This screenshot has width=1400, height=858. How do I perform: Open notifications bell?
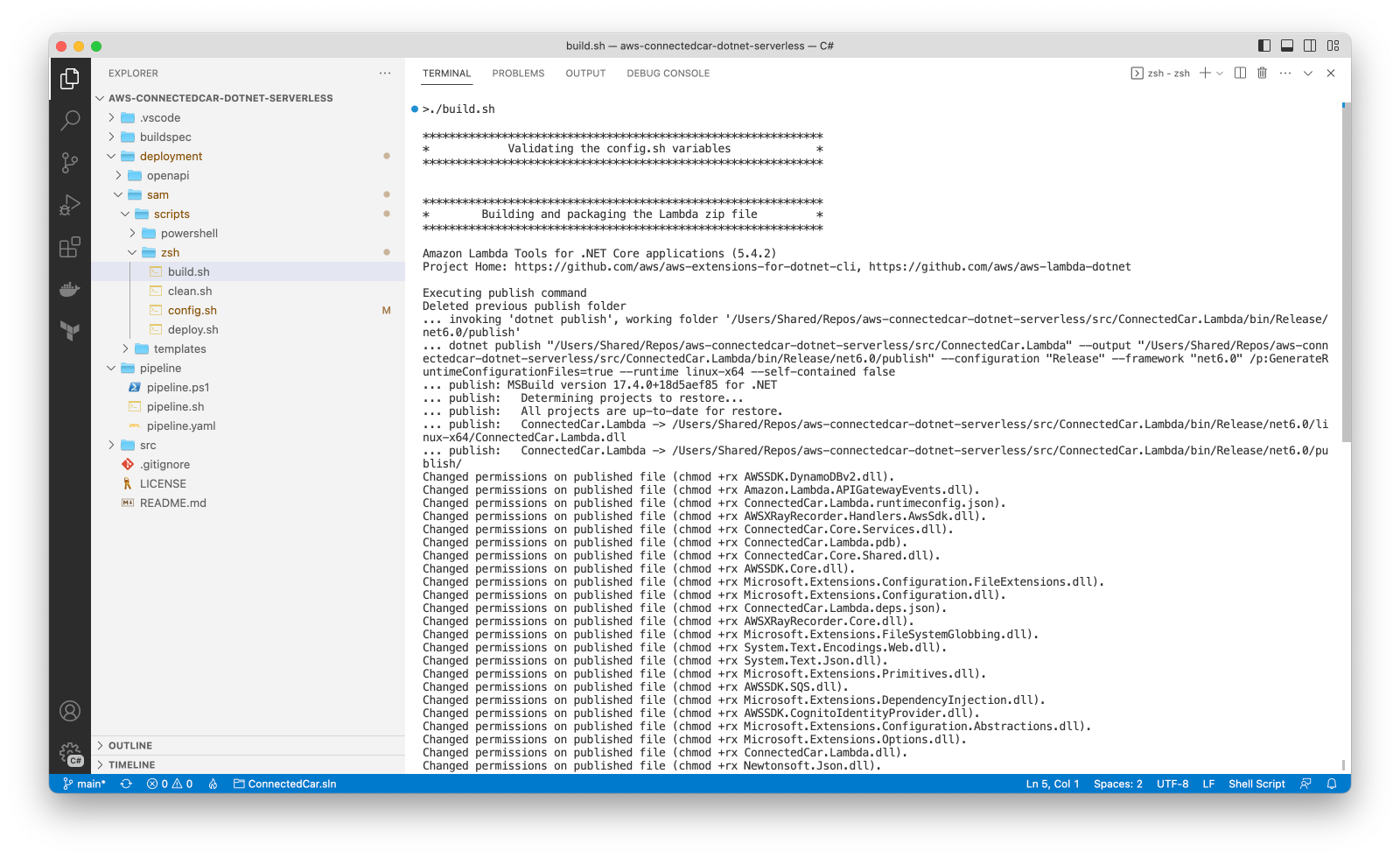click(x=1332, y=784)
